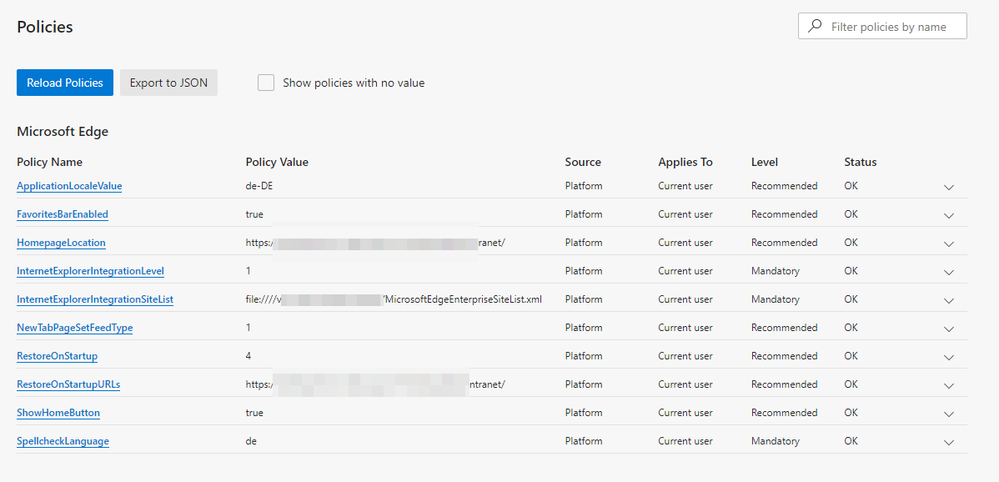Viewport: 999px width, 482px height.
Task: Open the ShowHomeButton policy link
Action: (x=58, y=413)
